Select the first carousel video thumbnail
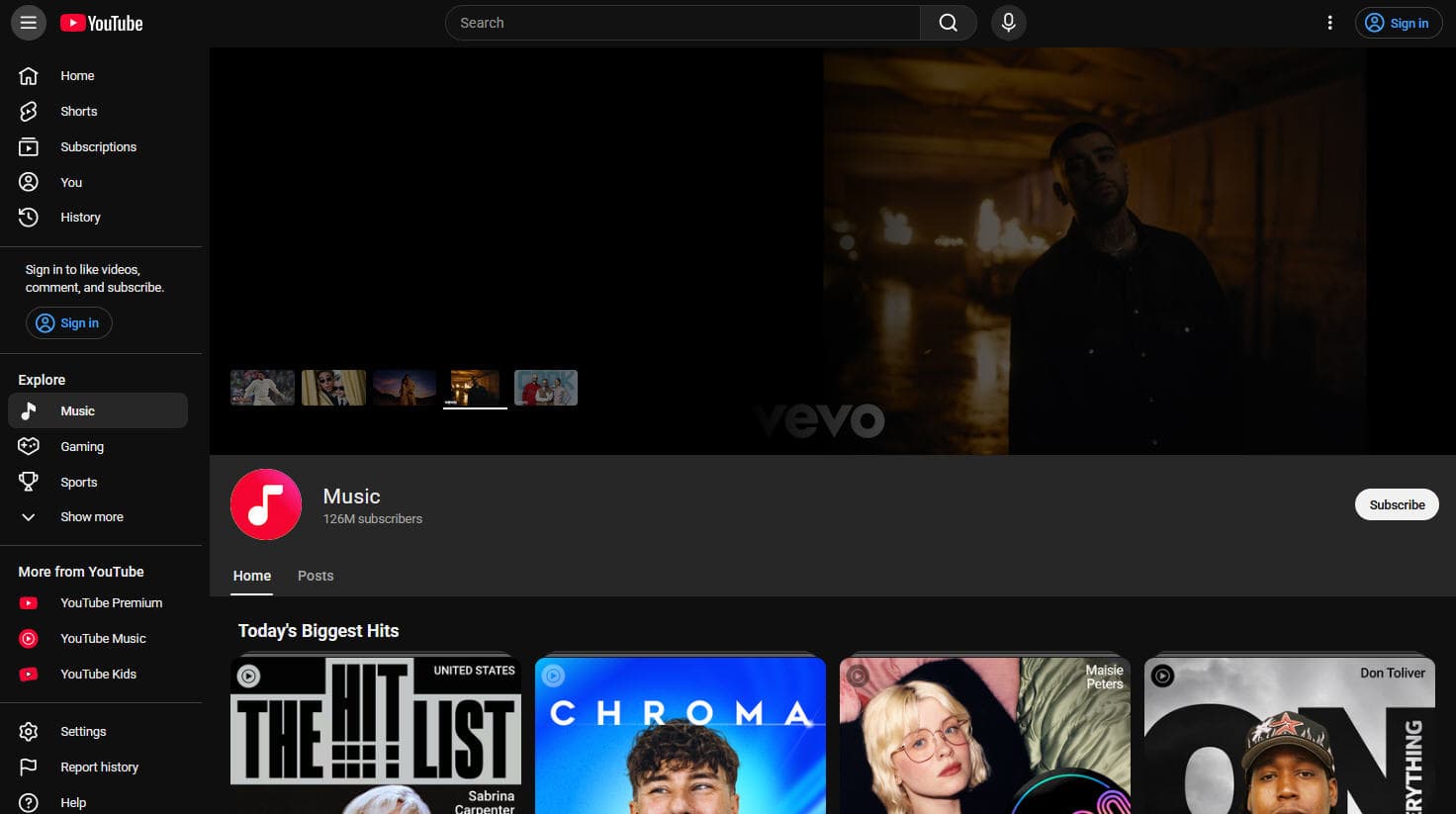This screenshot has width=1456, height=814. (262, 387)
